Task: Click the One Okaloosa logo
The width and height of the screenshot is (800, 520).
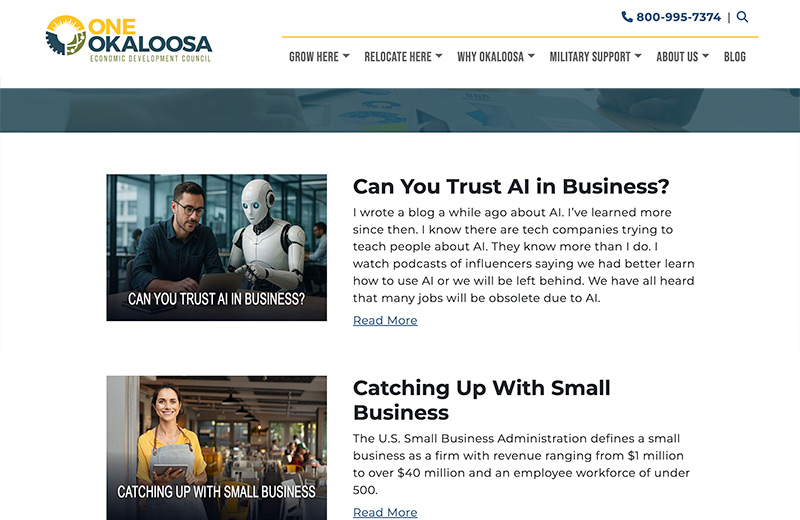Action: [129, 39]
